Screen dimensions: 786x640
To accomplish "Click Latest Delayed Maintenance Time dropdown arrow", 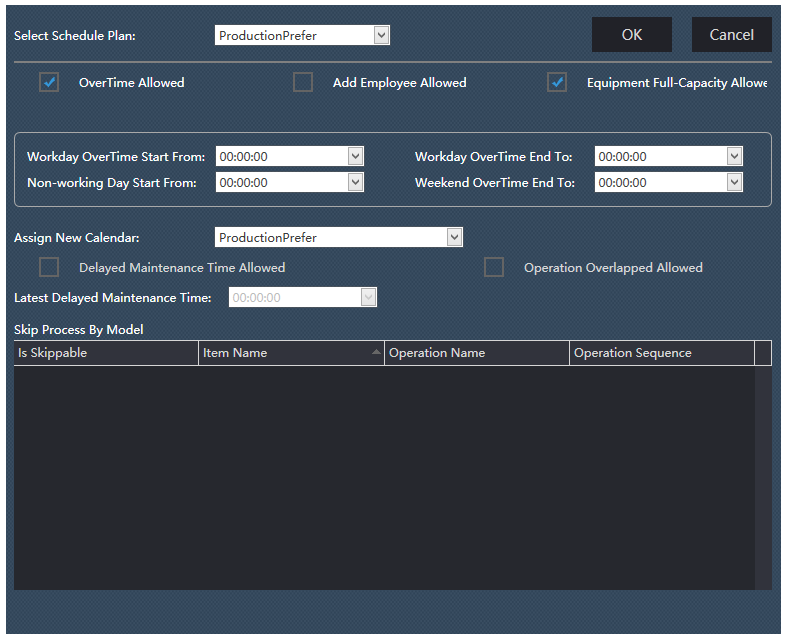I will [368, 298].
